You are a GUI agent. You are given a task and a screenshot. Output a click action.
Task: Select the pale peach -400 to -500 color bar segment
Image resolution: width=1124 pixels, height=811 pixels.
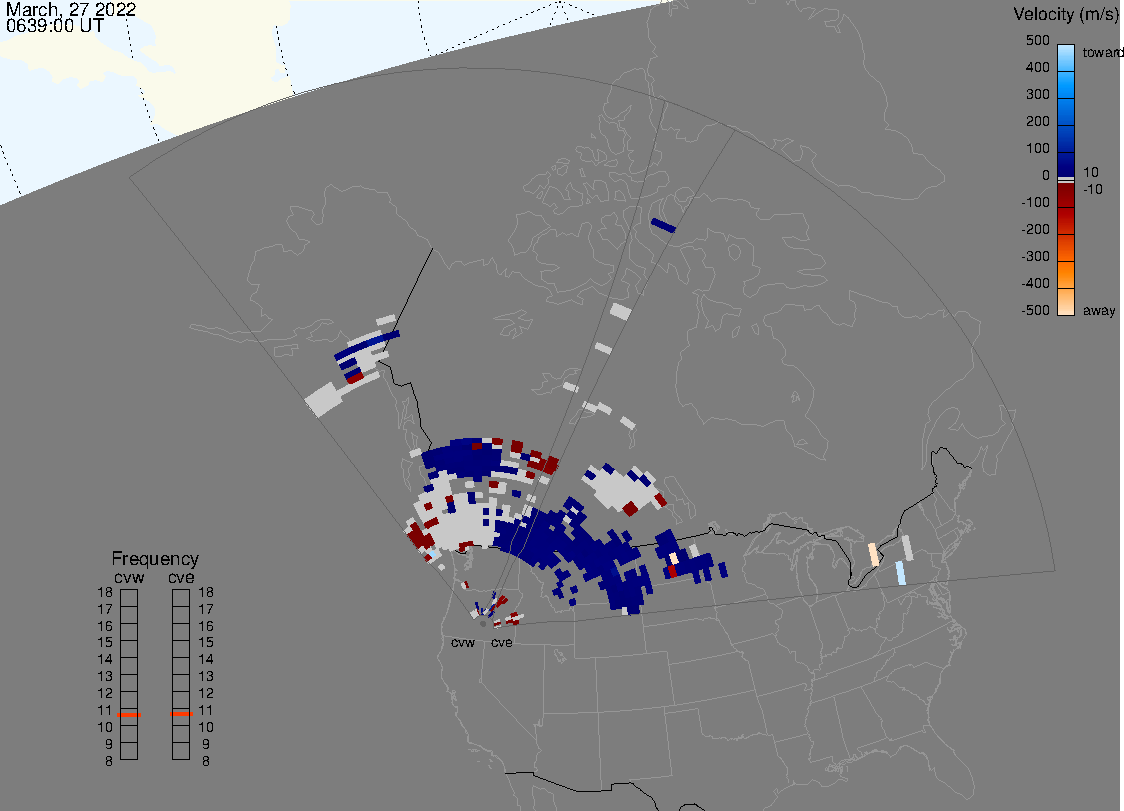(x=1066, y=302)
